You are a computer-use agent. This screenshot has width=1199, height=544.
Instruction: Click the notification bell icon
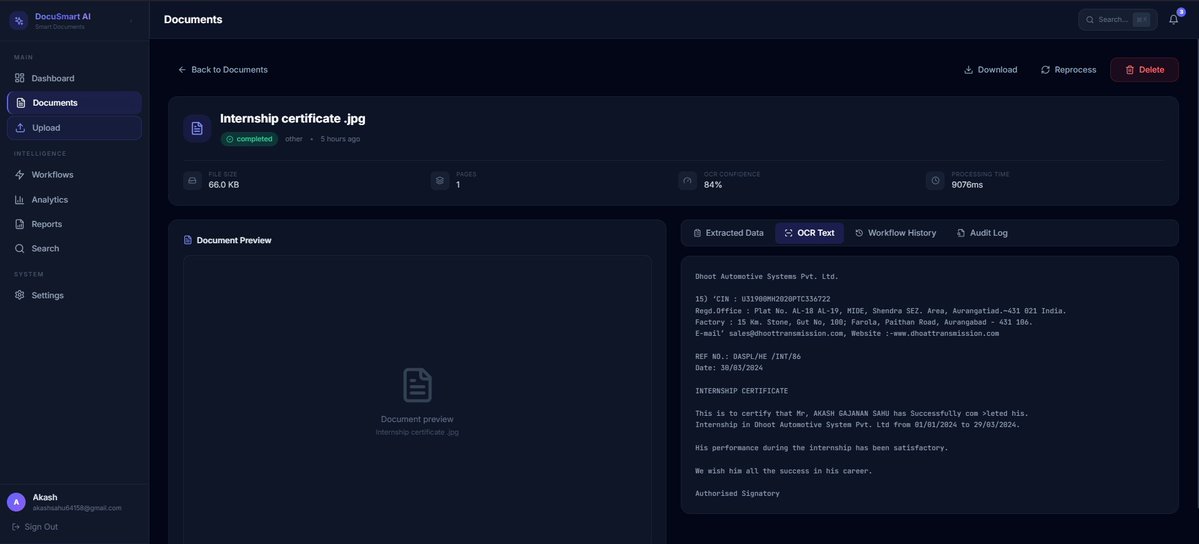coord(1174,20)
